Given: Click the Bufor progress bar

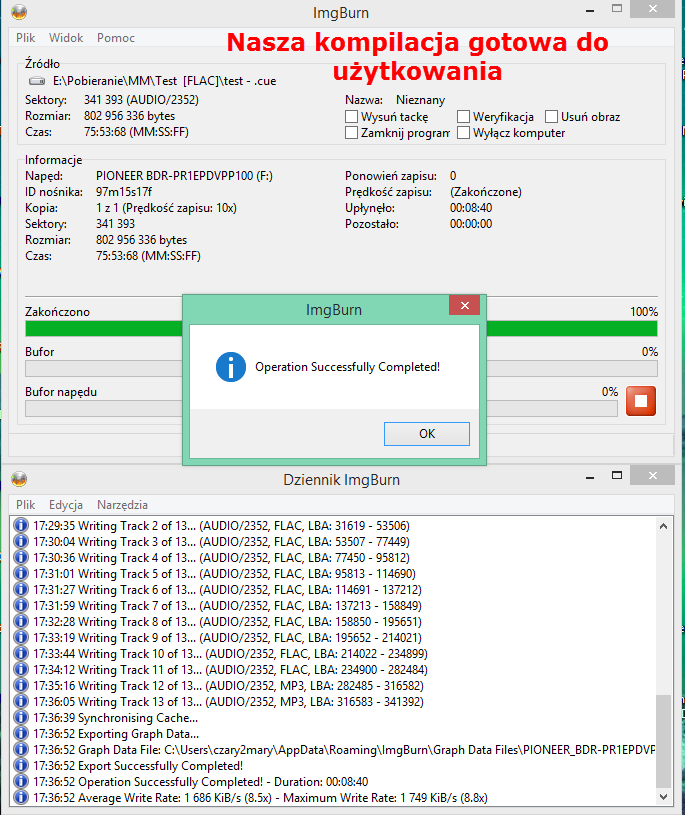Looking at the screenshot, I should coord(341,369).
